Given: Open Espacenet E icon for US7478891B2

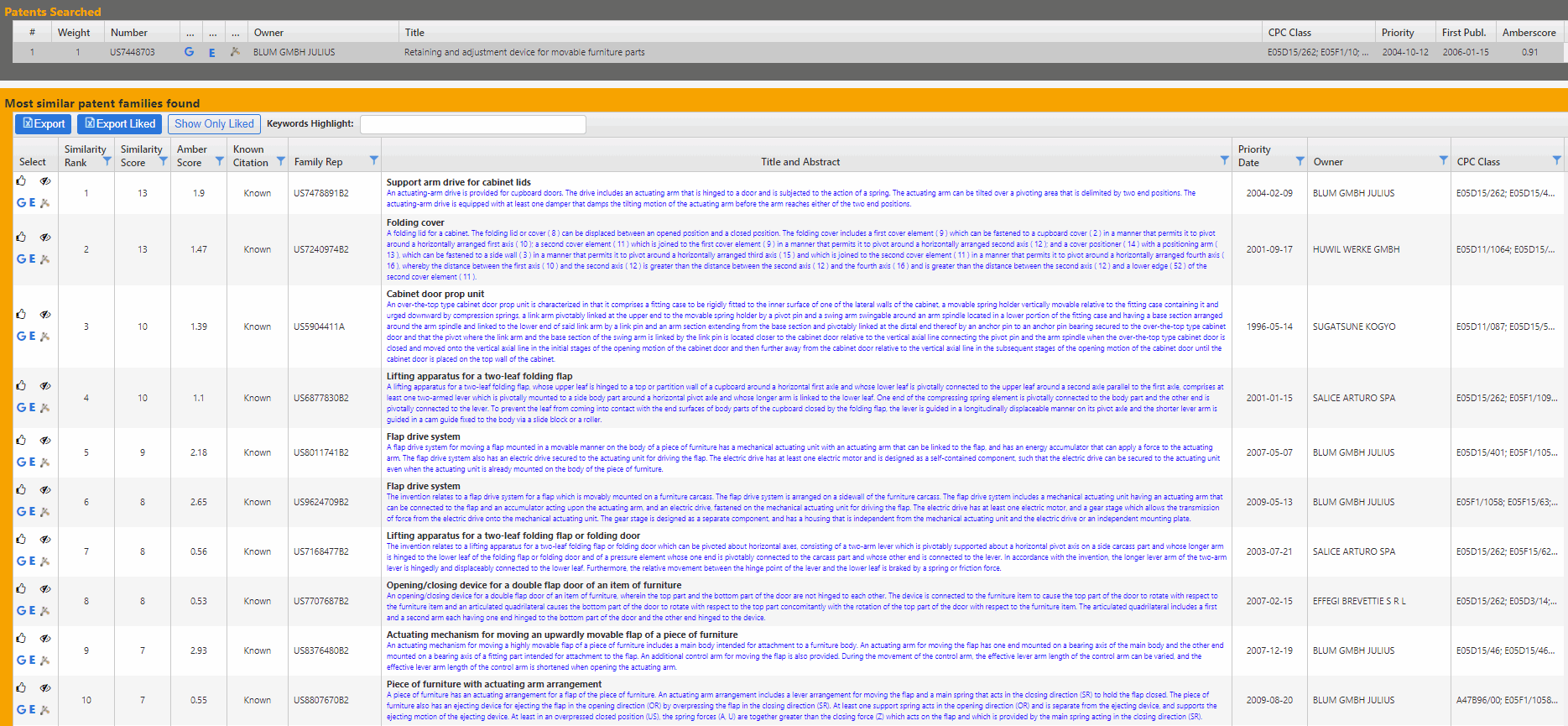Looking at the screenshot, I should pyautogui.click(x=33, y=202).
